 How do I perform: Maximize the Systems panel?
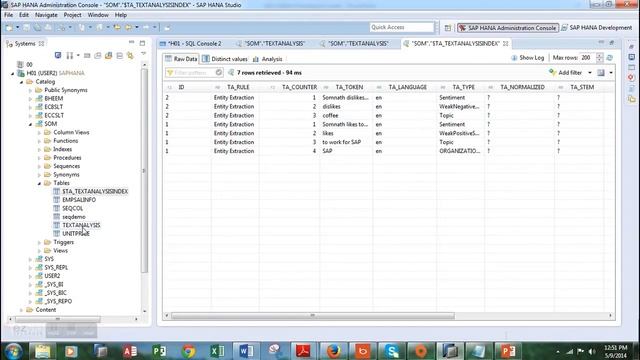pos(142,43)
